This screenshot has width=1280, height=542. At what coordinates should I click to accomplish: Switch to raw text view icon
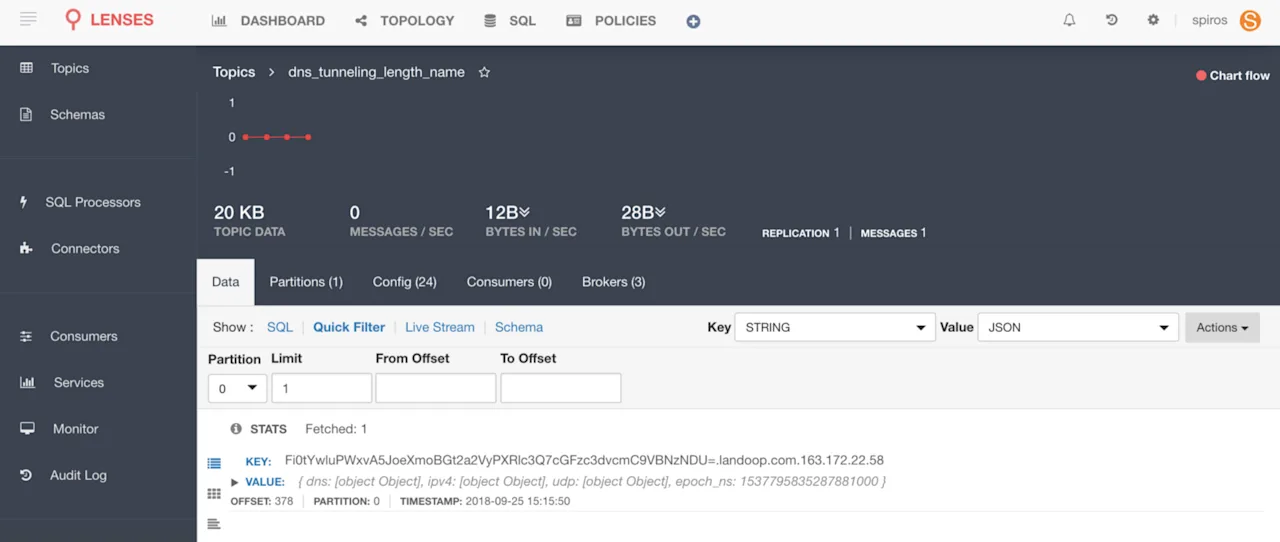[x=214, y=524]
